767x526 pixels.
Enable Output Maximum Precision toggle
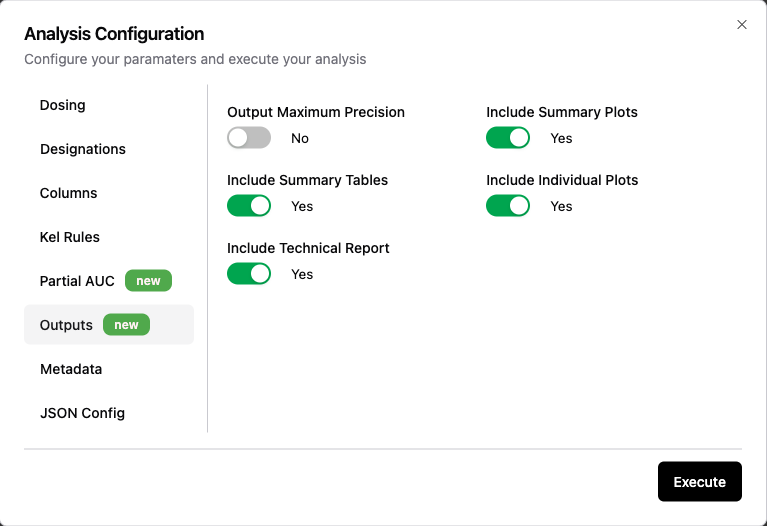[x=248, y=138]
